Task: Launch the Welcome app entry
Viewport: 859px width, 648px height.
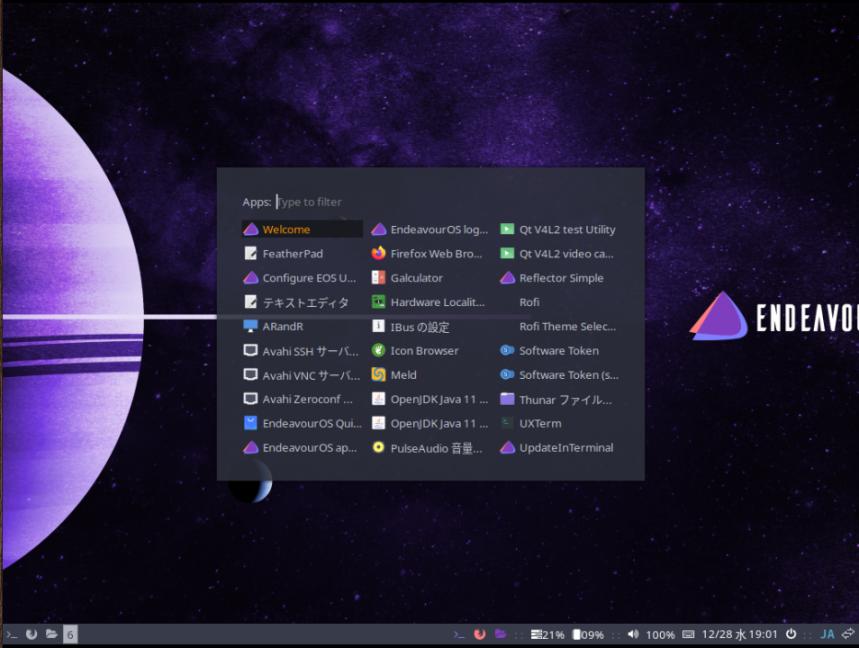Action: pyautogui.click(x=302, y=229)
